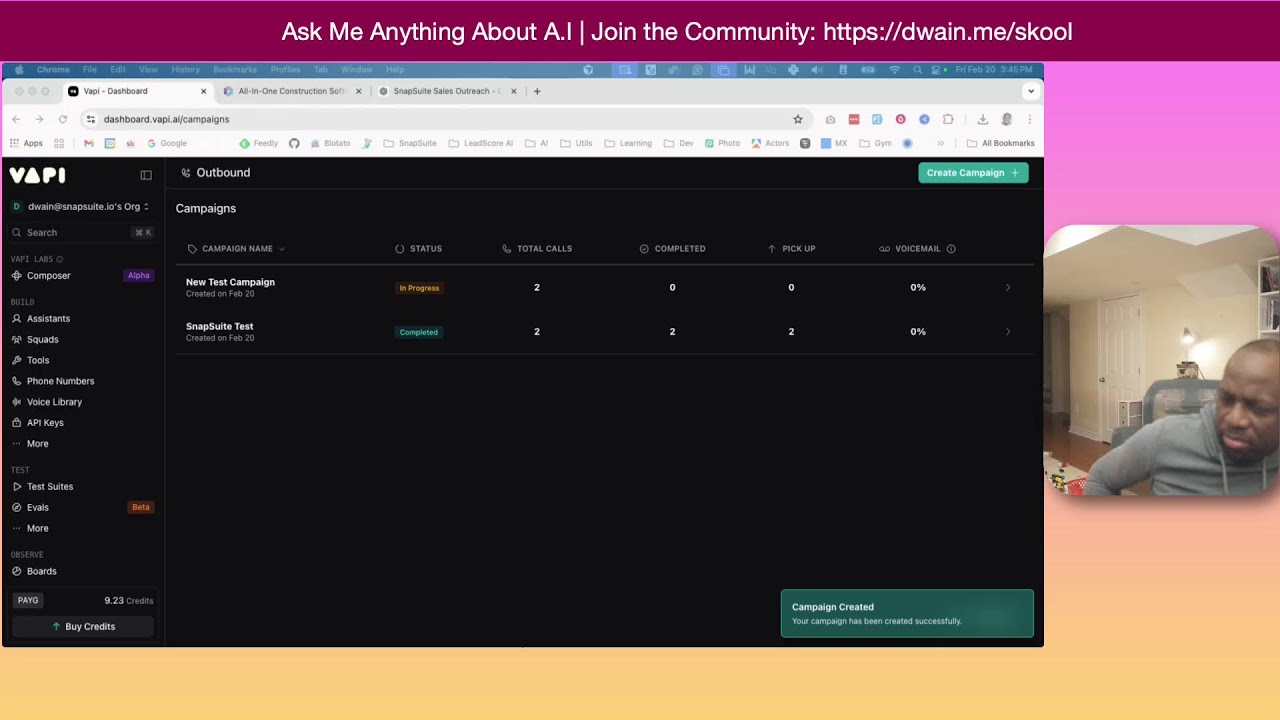Open the Assistants section
The image size is (1280, 720).
(x=82, y=318)
